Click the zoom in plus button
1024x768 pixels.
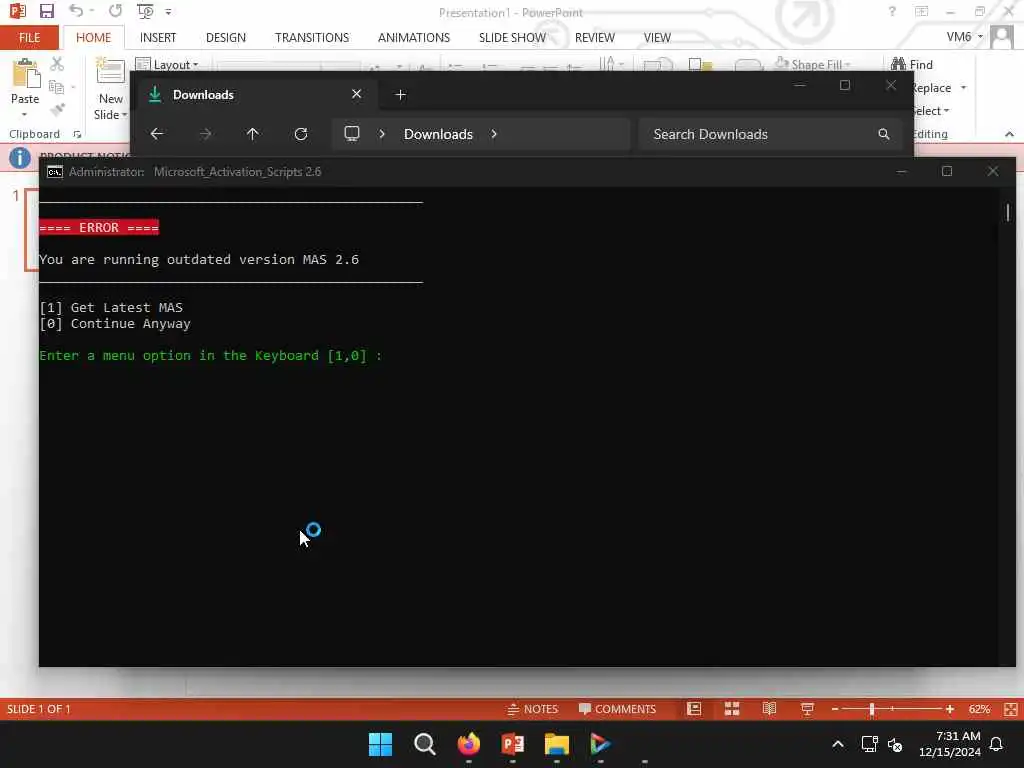950,709
